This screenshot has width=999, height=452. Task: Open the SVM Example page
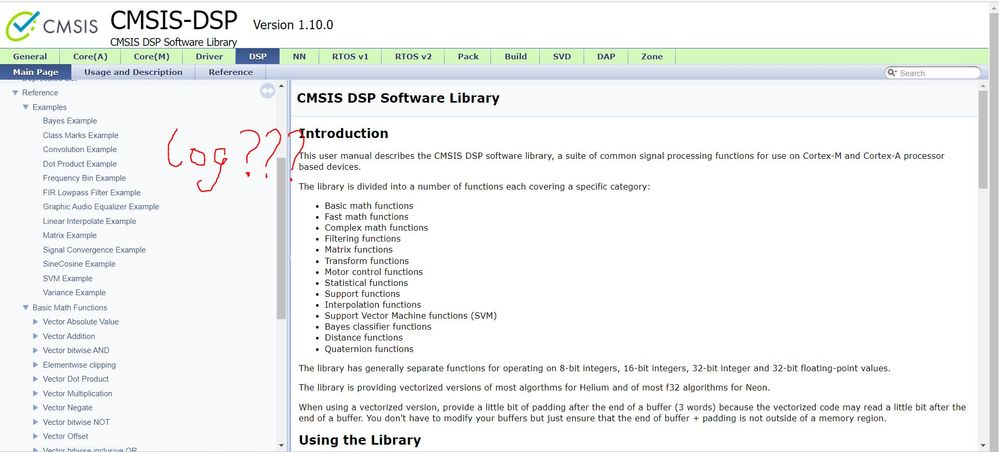coord(68,279)
